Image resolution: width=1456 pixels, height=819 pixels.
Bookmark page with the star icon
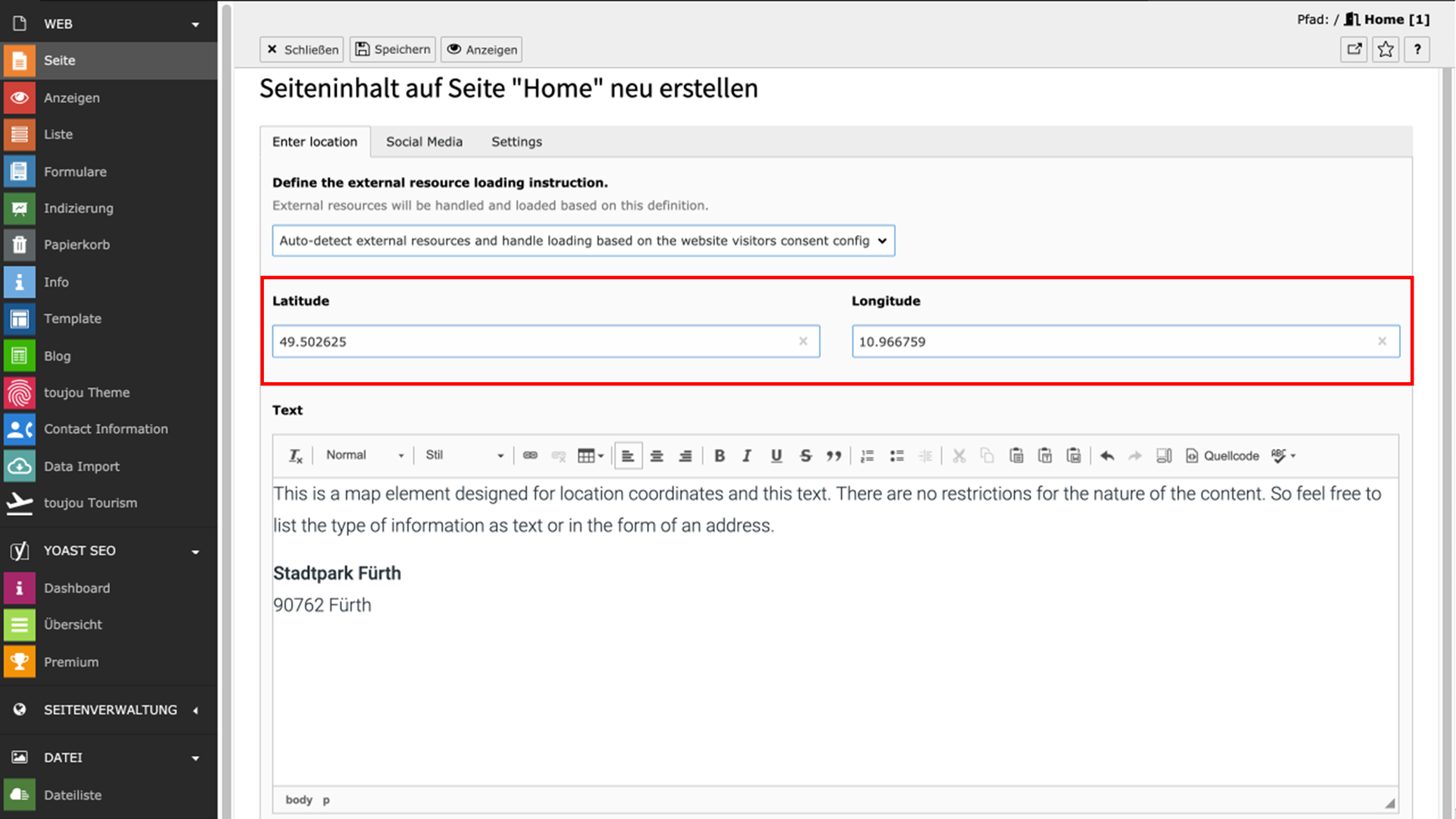(x=1385, y=50)
